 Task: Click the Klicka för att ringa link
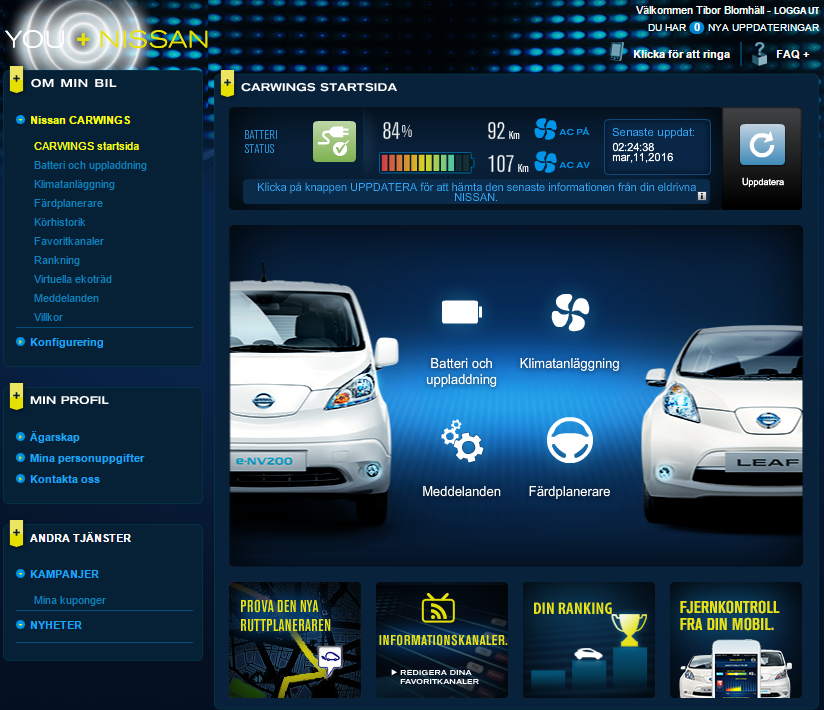tap(682, 54)
